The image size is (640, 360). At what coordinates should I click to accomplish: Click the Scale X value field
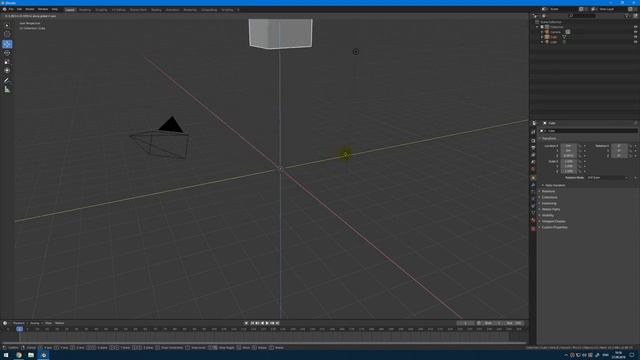(x=568, y=162)
